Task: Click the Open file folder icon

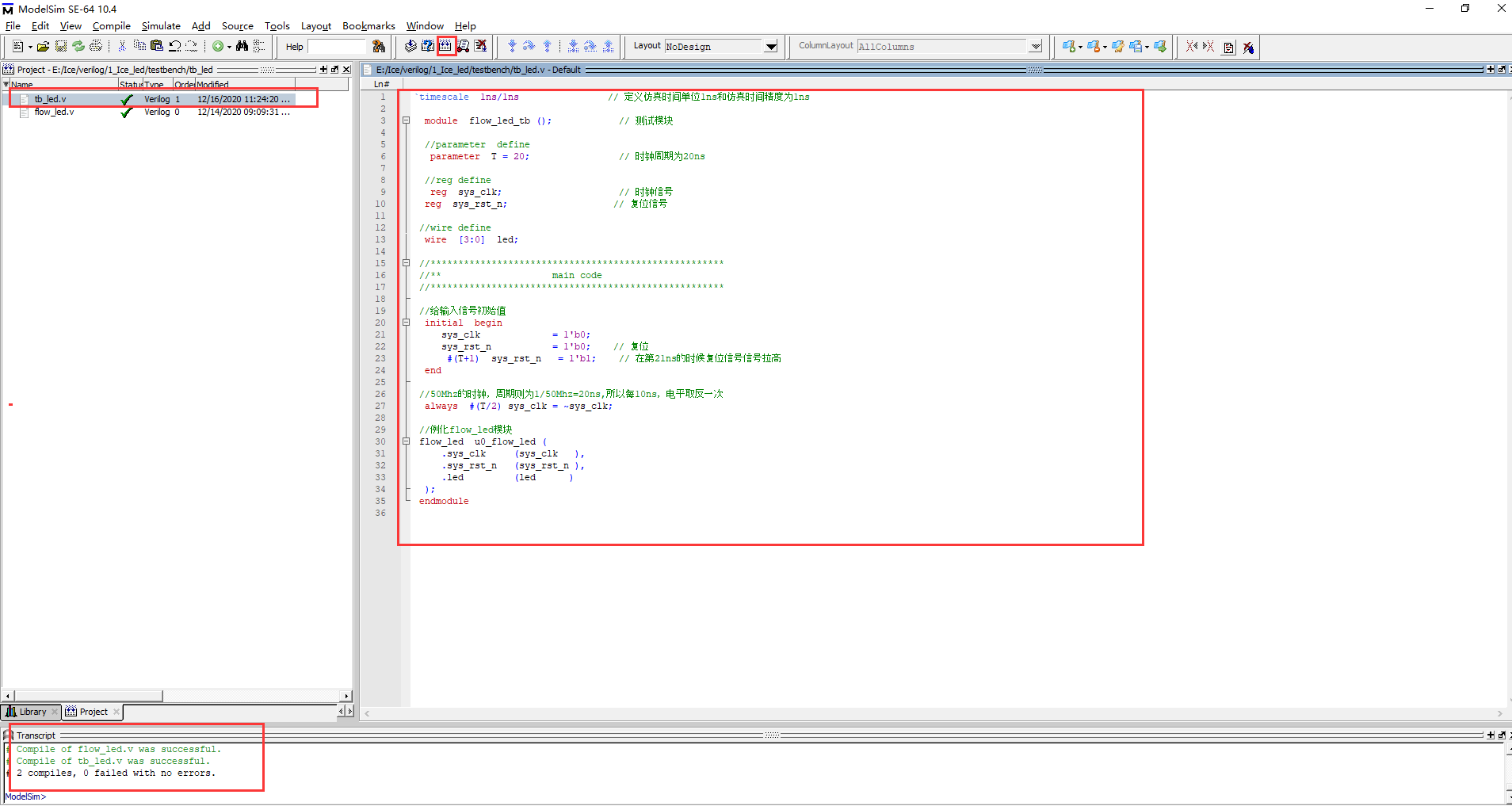Action: (x=44, y=46)
